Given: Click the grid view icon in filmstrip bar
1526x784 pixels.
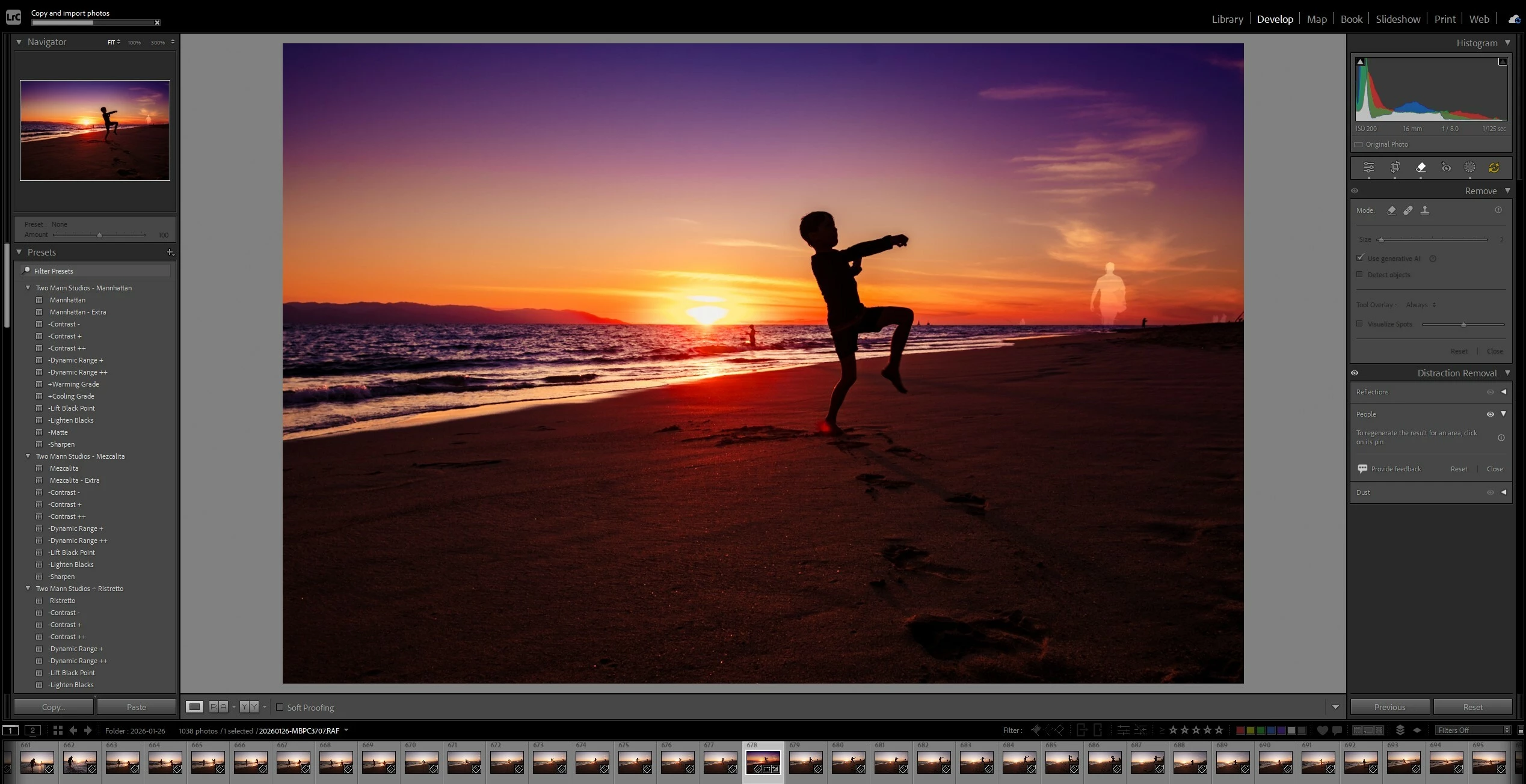Looking at the screenshot, I should pos(58,730).
